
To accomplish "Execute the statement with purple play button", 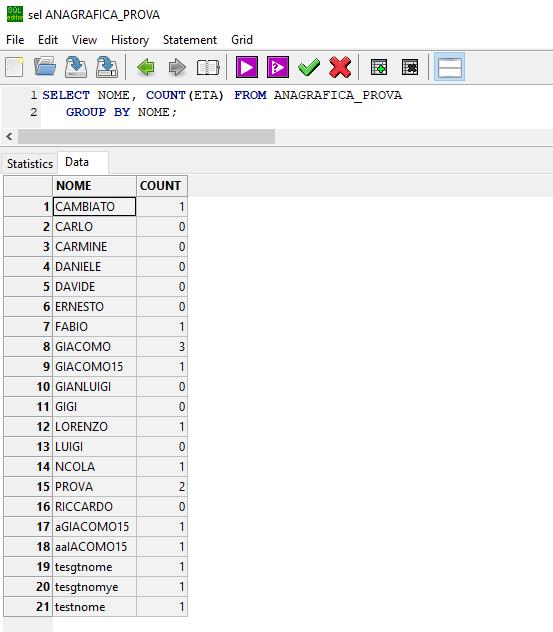I will 247,67.
